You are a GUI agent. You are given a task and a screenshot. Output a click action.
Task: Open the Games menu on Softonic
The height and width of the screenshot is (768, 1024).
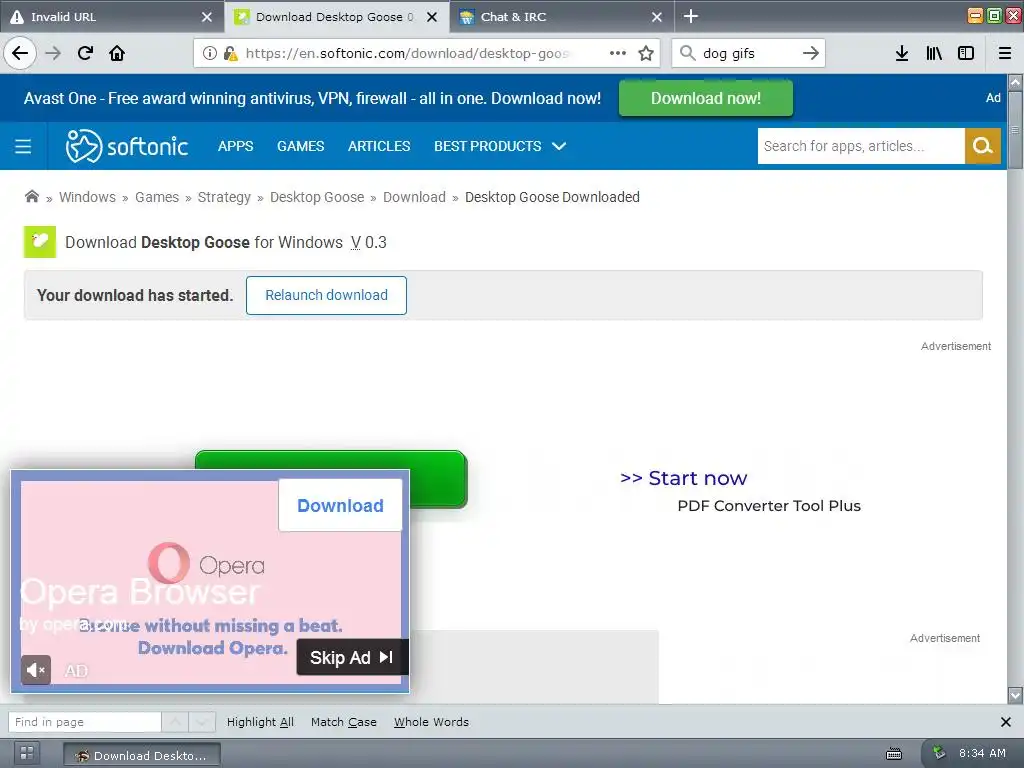pos(300,146)
